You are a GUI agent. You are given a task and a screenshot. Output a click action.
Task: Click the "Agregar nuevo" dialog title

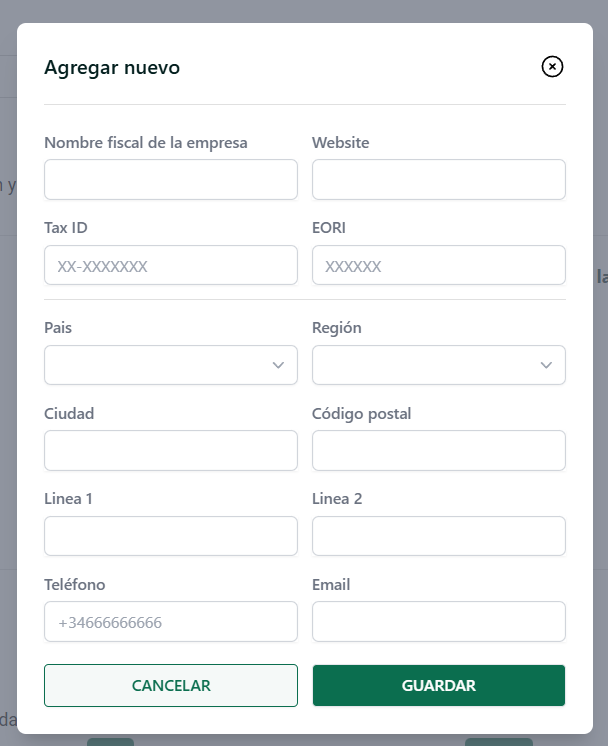[112, 68]
